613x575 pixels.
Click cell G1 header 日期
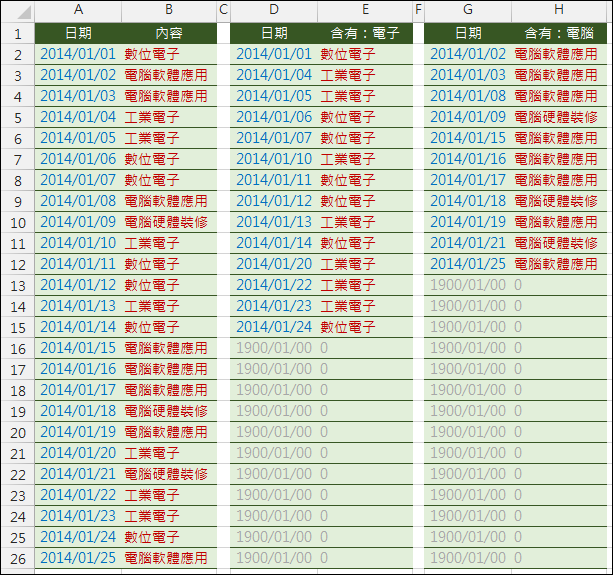[x=468, y=33]
